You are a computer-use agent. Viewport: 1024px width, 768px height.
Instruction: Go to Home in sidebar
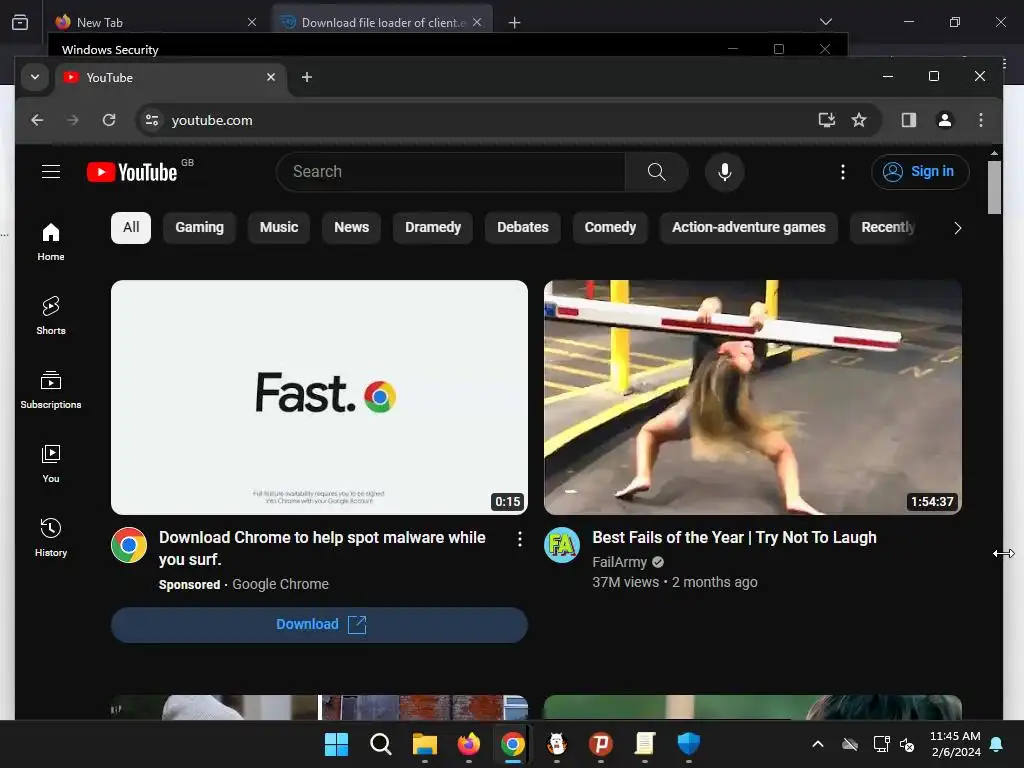tap(51, 242)
